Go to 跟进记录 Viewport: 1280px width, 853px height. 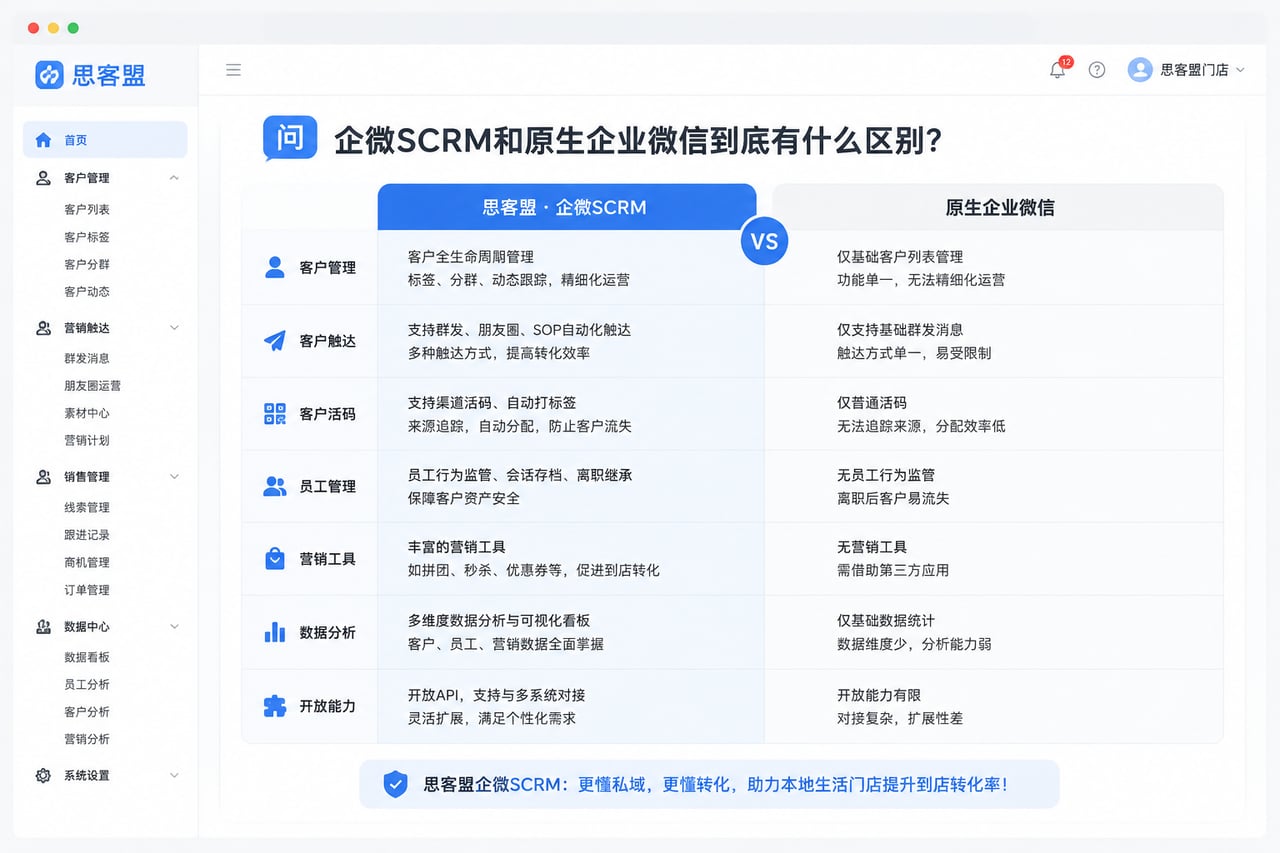(x=87, y=535)
